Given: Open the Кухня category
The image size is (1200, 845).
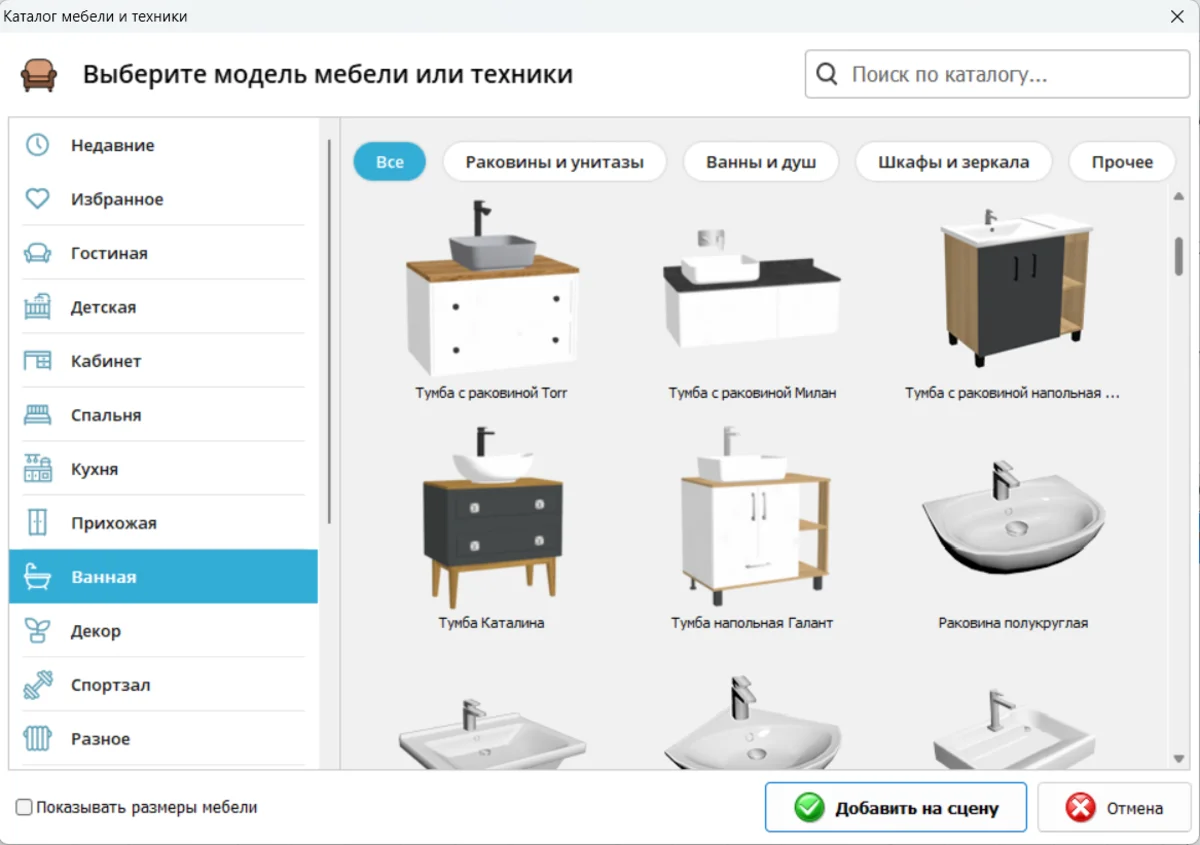Looking at the screenshot, I should click(x=163, y=469).
